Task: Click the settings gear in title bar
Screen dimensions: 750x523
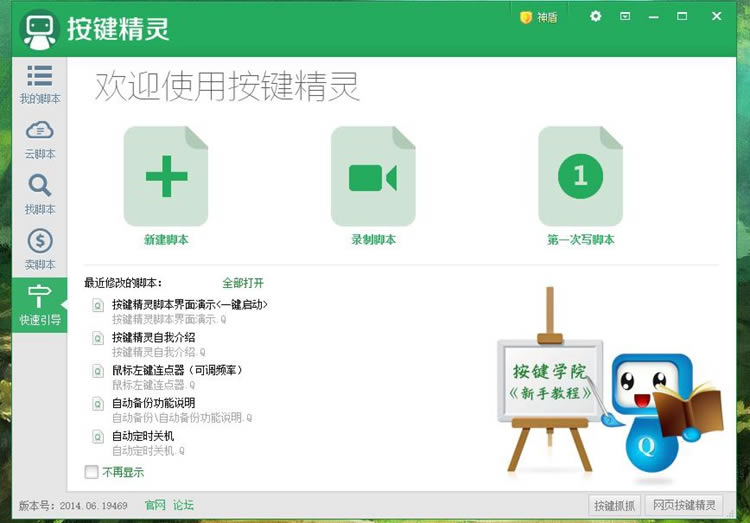Action: coord(596,16)
